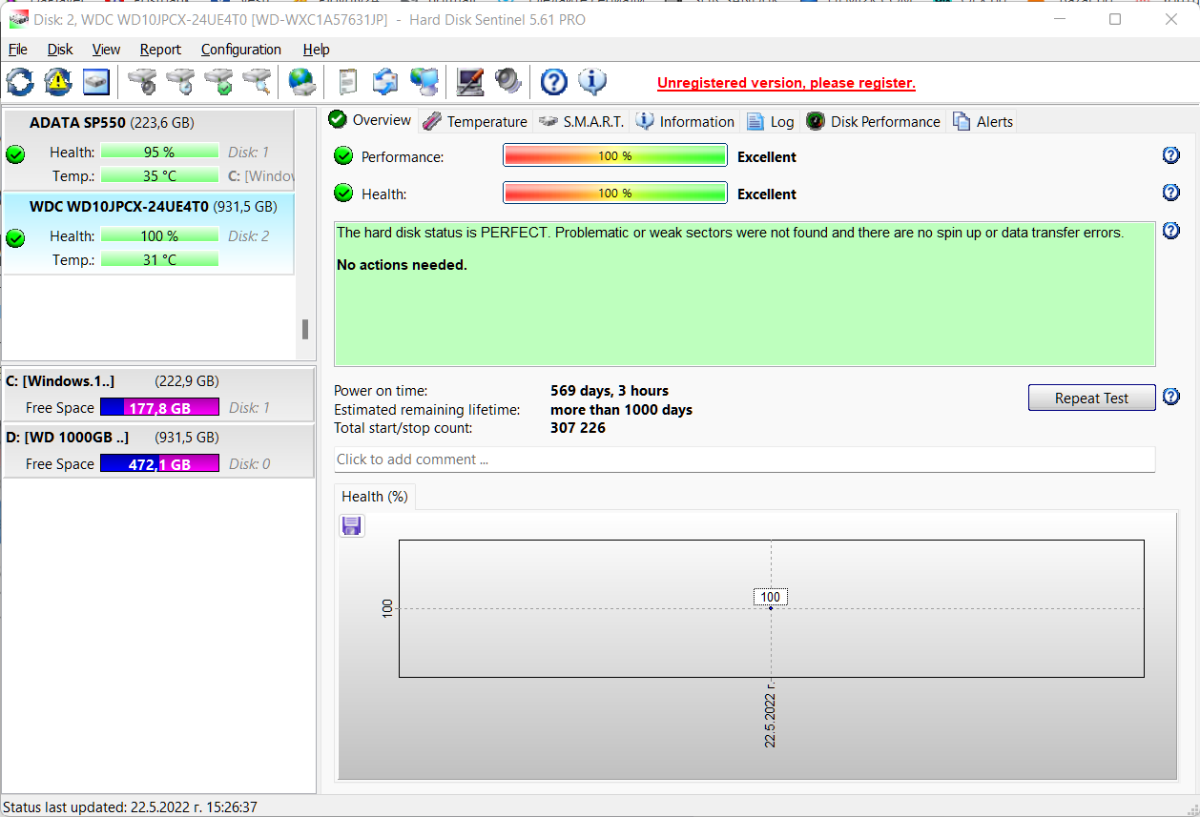Switch to the Disk Performance tab
The width and height of the screenshot is (1200, 817).
point(873,121)
